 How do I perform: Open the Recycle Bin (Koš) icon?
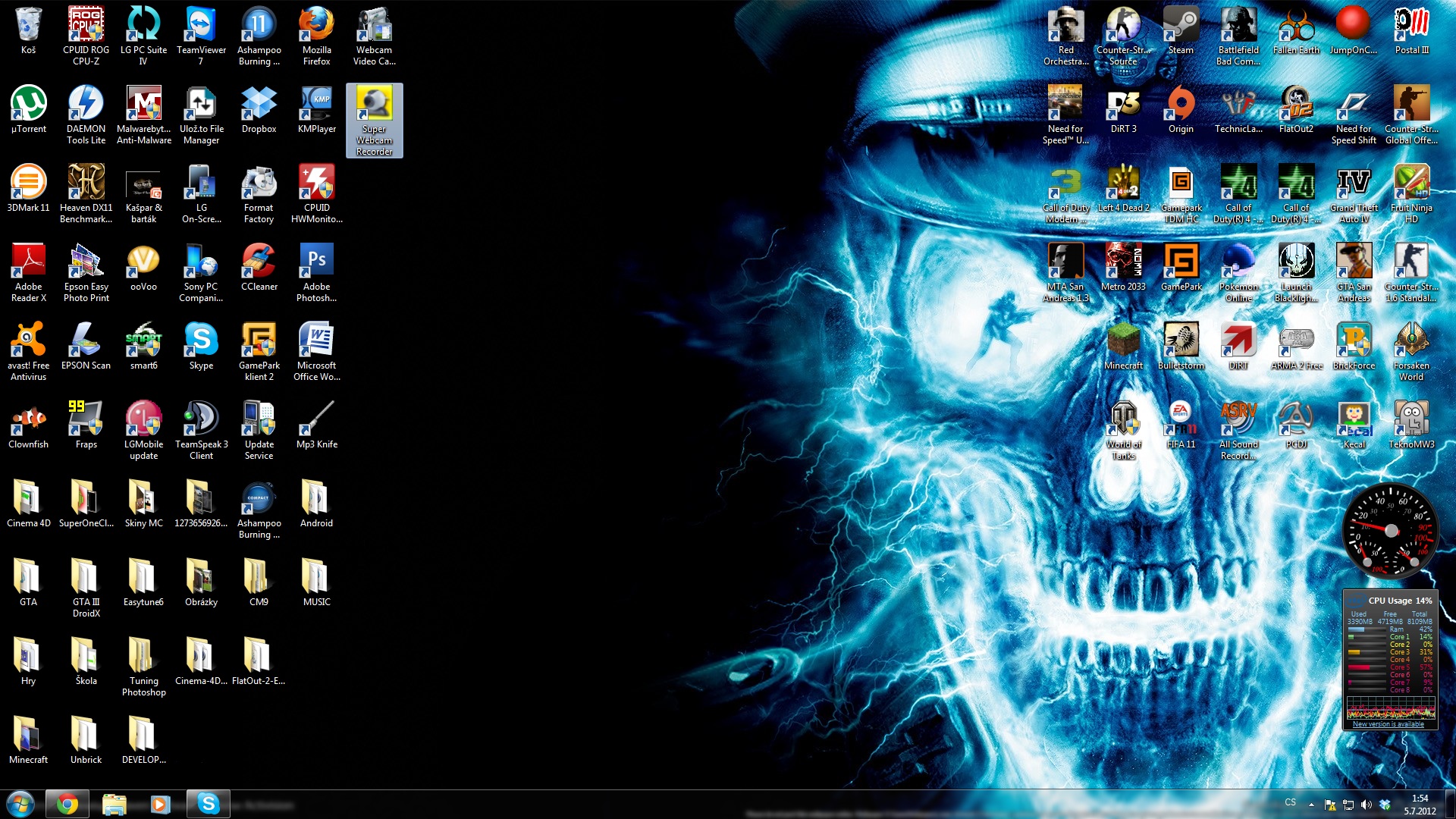coord(28,25)
